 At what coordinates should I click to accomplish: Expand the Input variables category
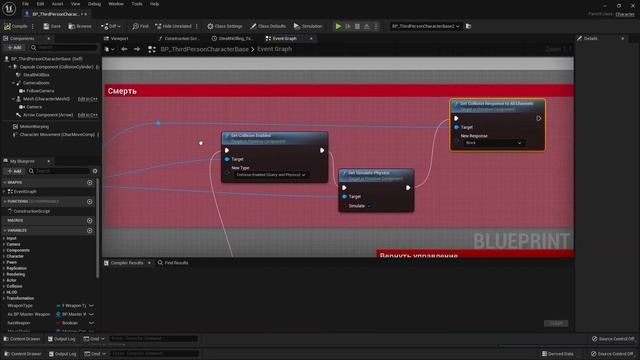click(4, 238)
